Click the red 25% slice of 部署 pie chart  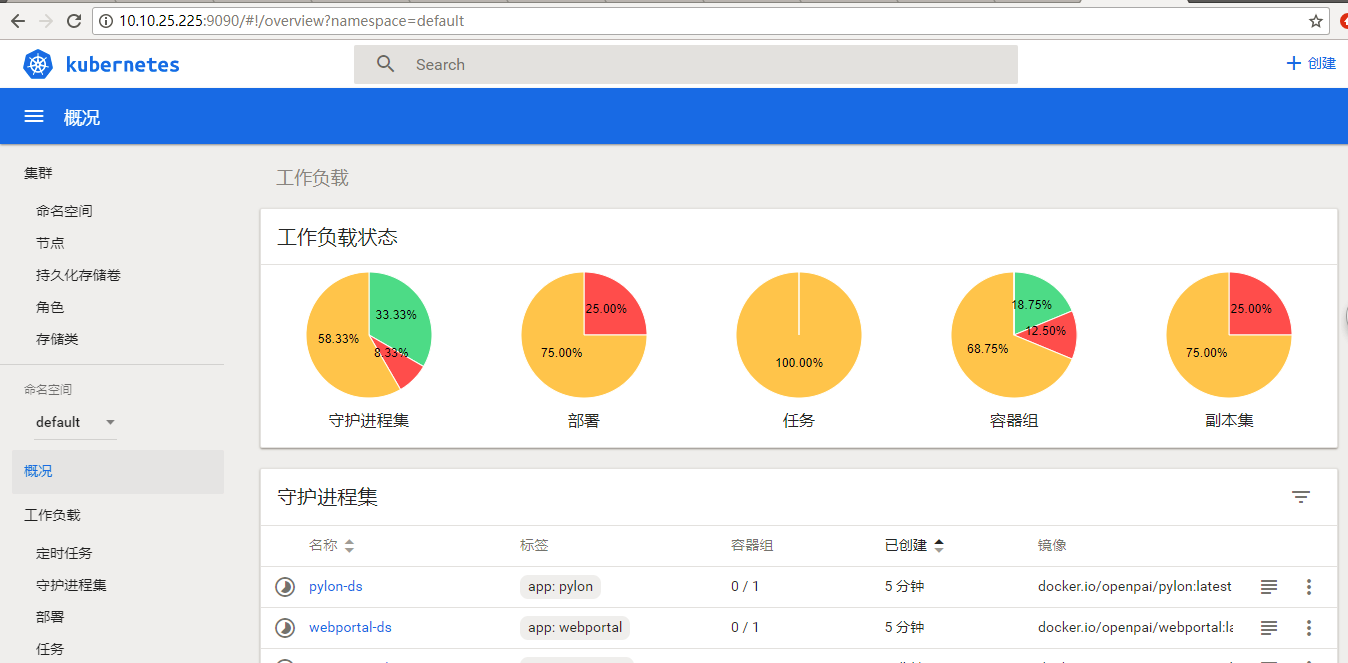point(604,308)
